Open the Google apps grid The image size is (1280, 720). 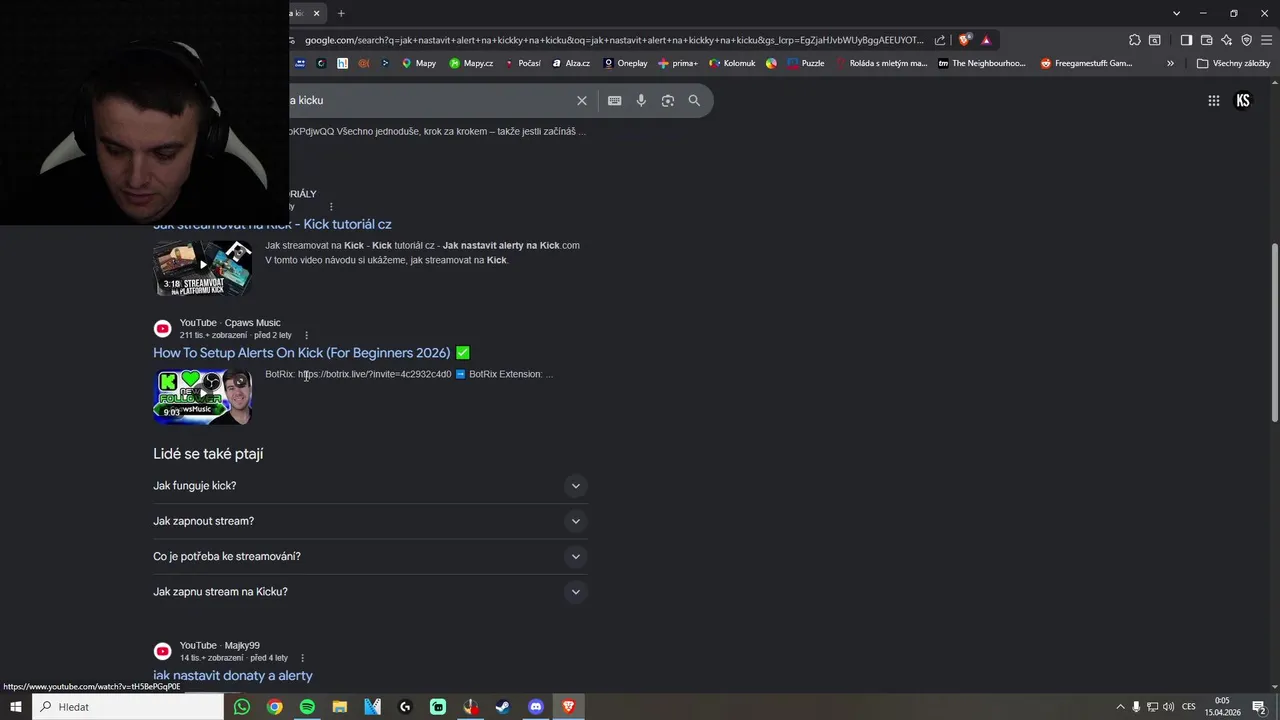pos(1213,100)
